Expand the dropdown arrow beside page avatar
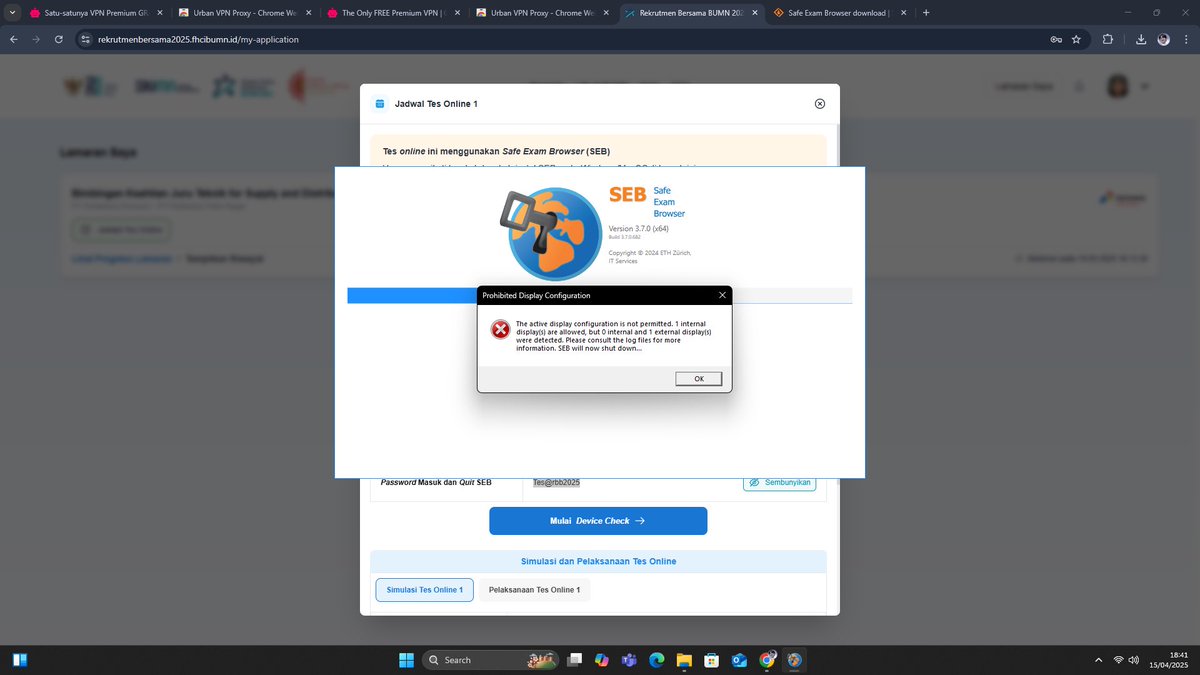This screenshot has height=675, width=1200. [x=1143, y=87]
